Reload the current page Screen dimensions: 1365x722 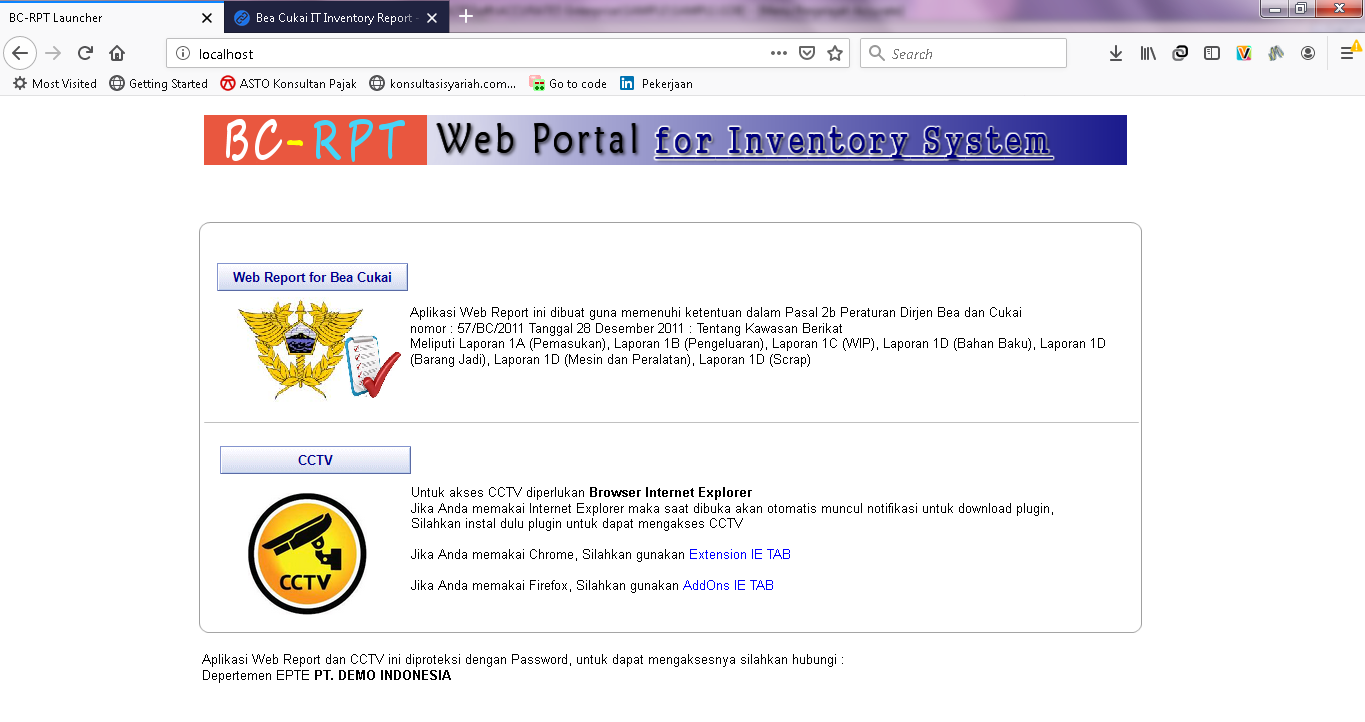click(x=84, y=53)
